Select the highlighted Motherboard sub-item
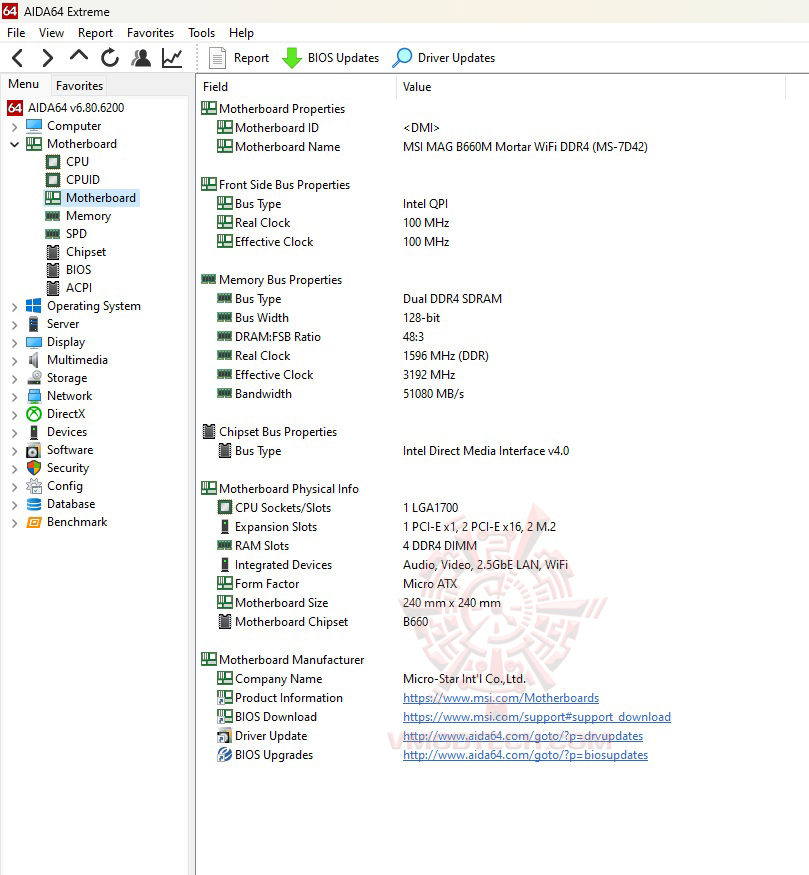This screenshot has width=809, height=875. click(x=91, y=198)
